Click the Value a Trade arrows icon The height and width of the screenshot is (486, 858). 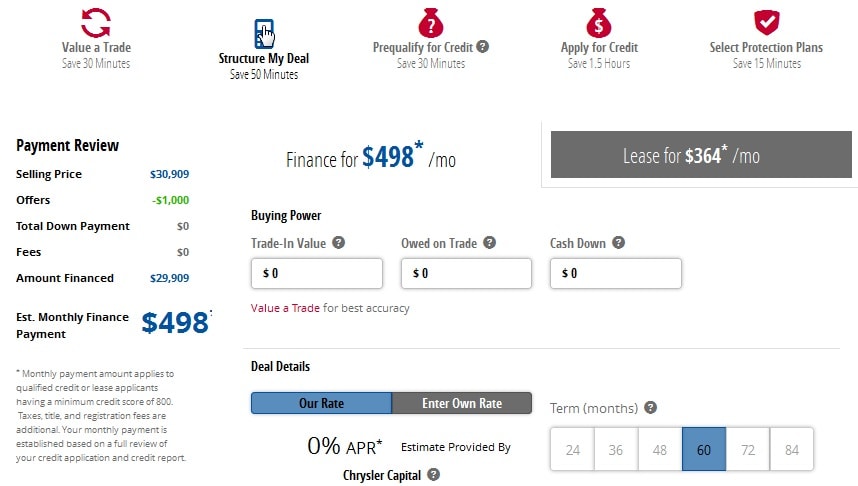pyautogui.click(x=96, y=22)
